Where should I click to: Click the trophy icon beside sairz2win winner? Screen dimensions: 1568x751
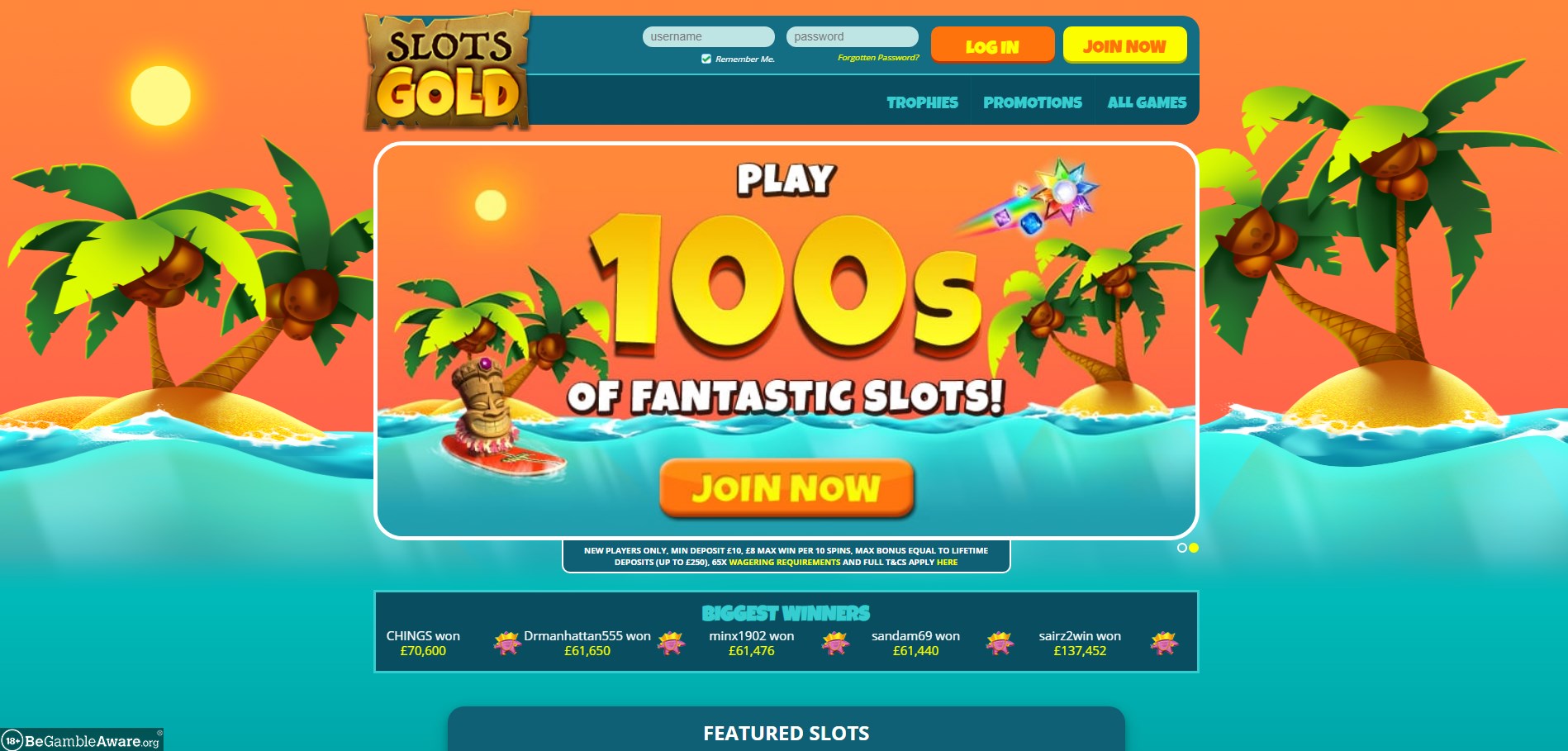tap(1164, 643)
